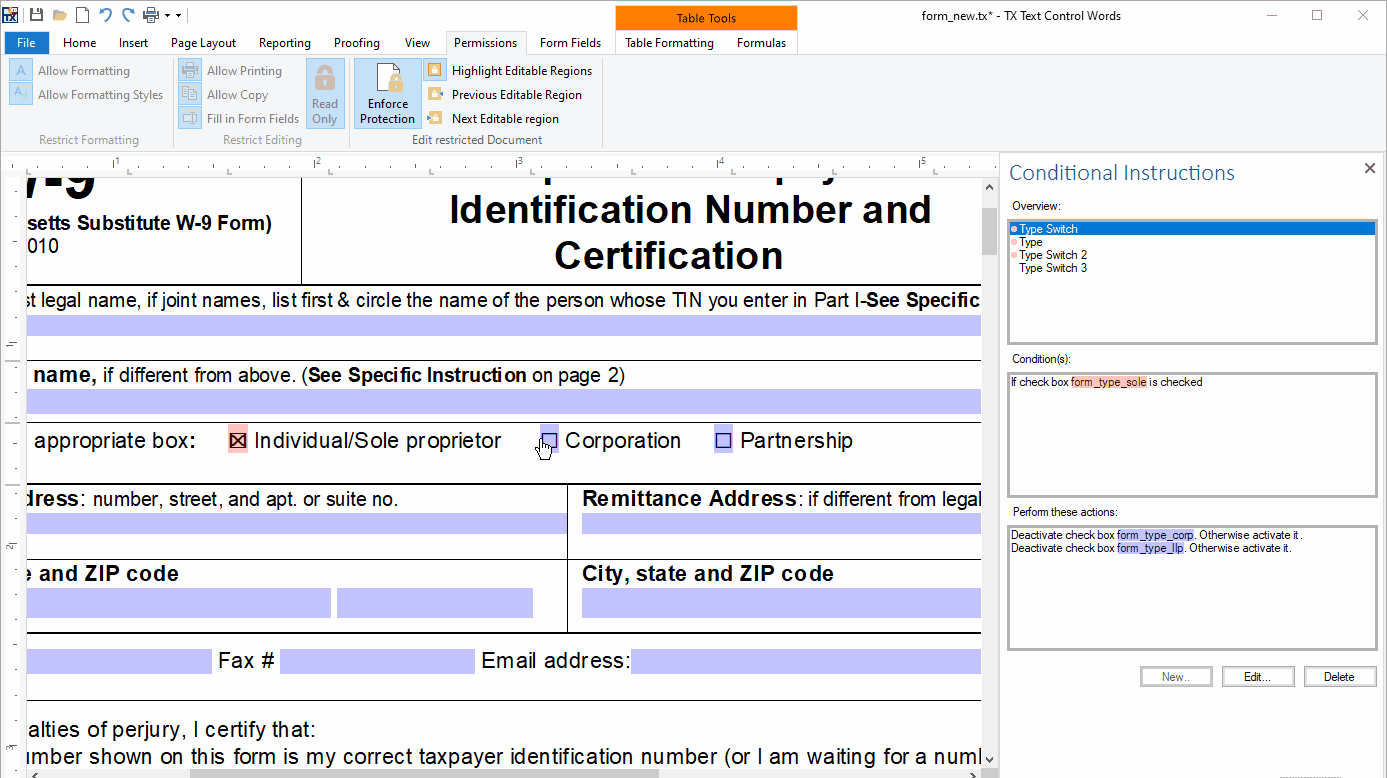Click the form_type_corp action reference
Screen dimensions: 1387x778
[1155, 535]
